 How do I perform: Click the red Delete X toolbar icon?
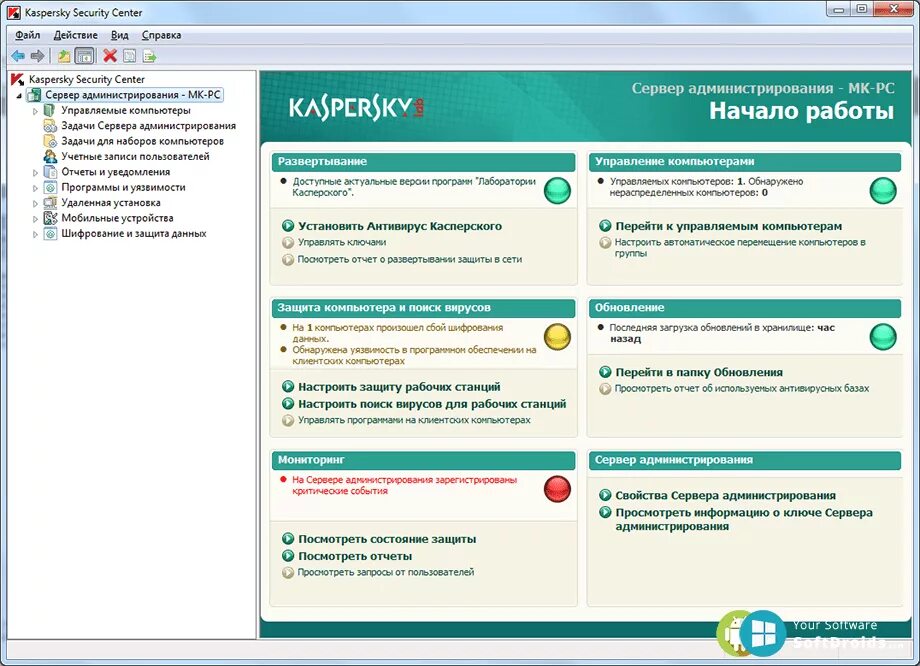(x=110, y=56)
